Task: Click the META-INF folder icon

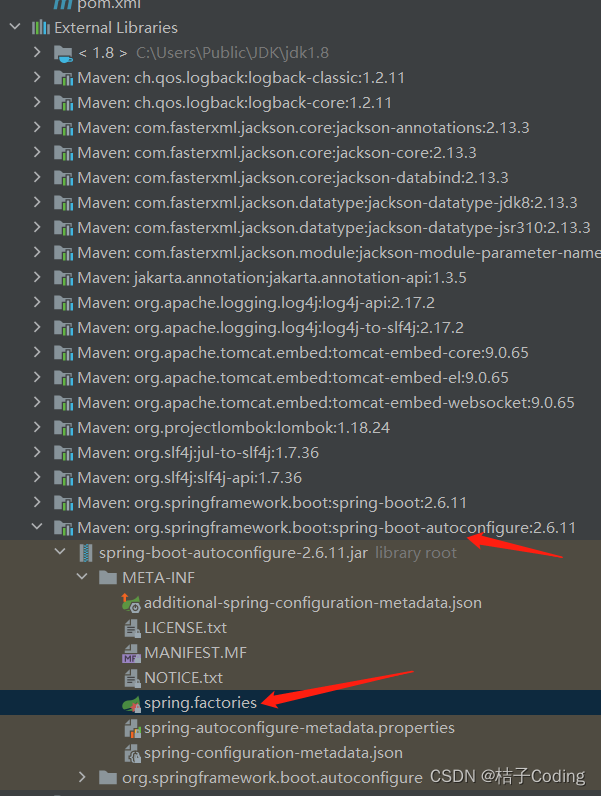Action: (x=108, y=577)
